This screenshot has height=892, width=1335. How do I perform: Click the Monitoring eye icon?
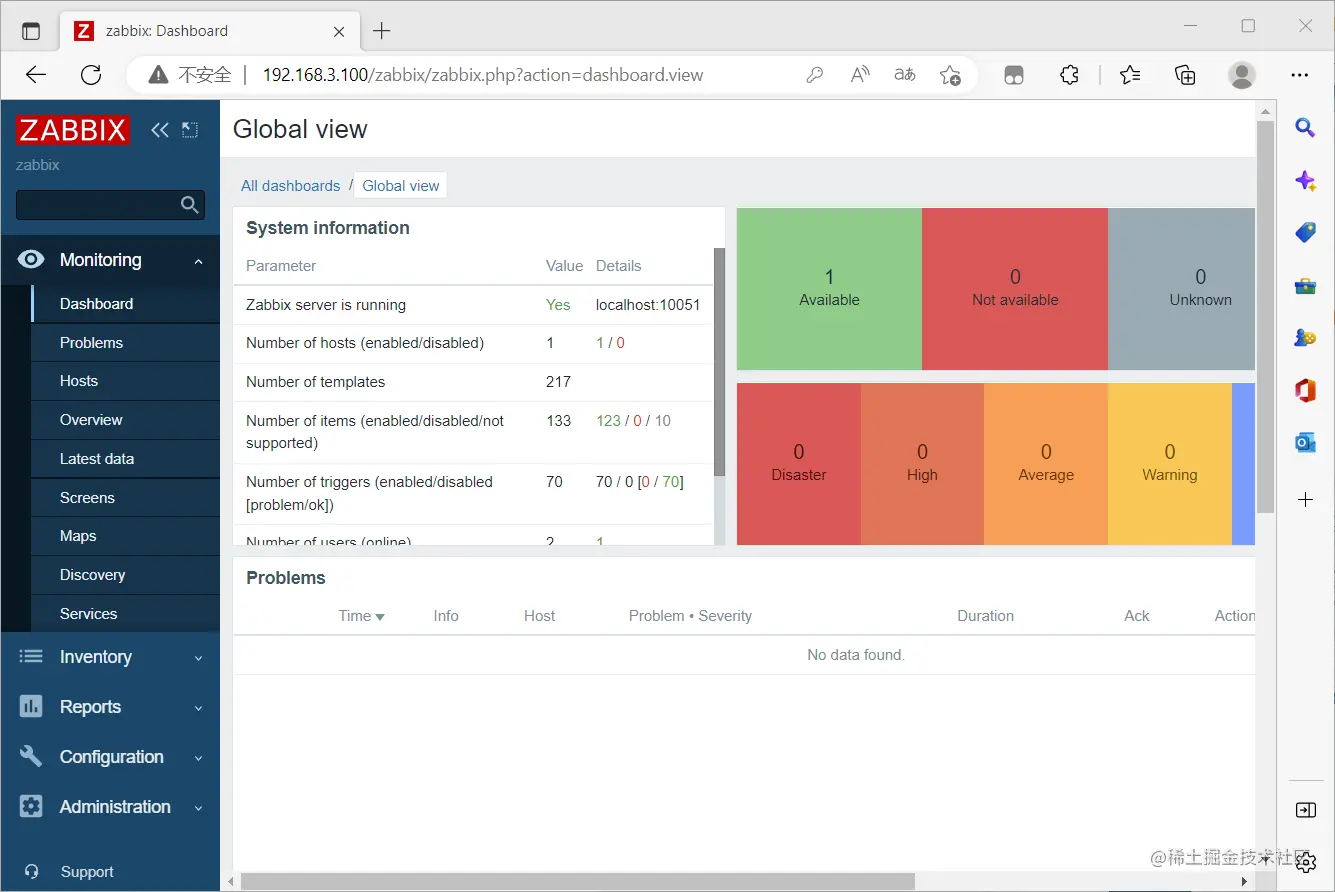coord(31,260)
